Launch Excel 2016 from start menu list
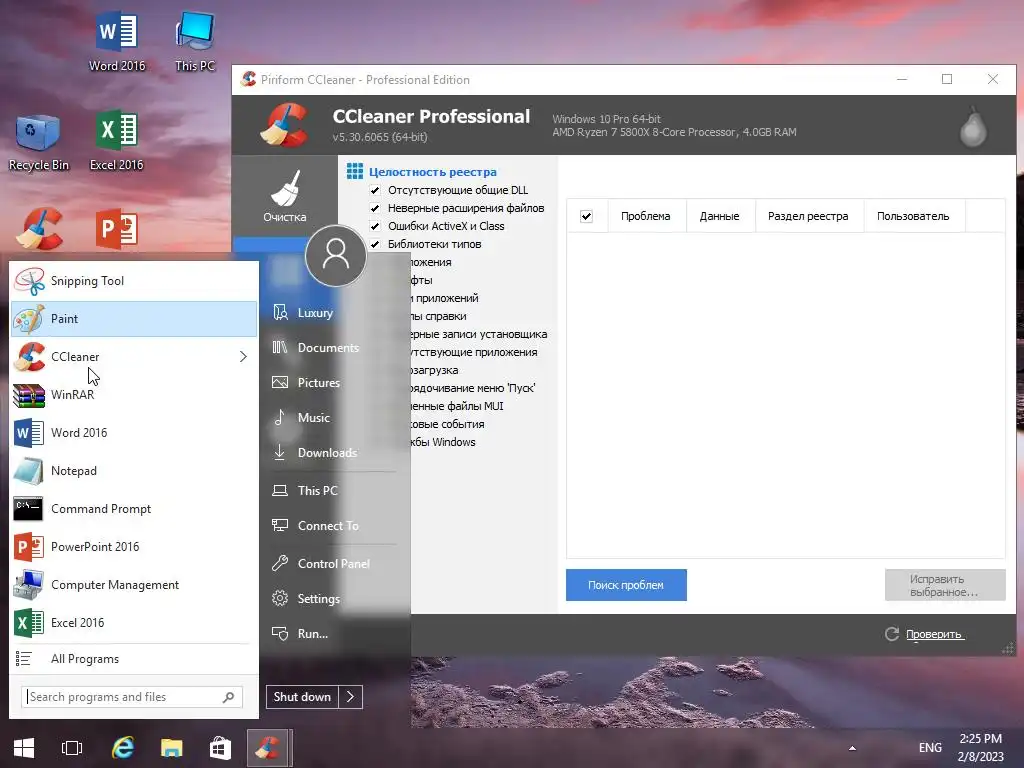This screenshot has width=1024, height=768. click(x=134, y=622)
